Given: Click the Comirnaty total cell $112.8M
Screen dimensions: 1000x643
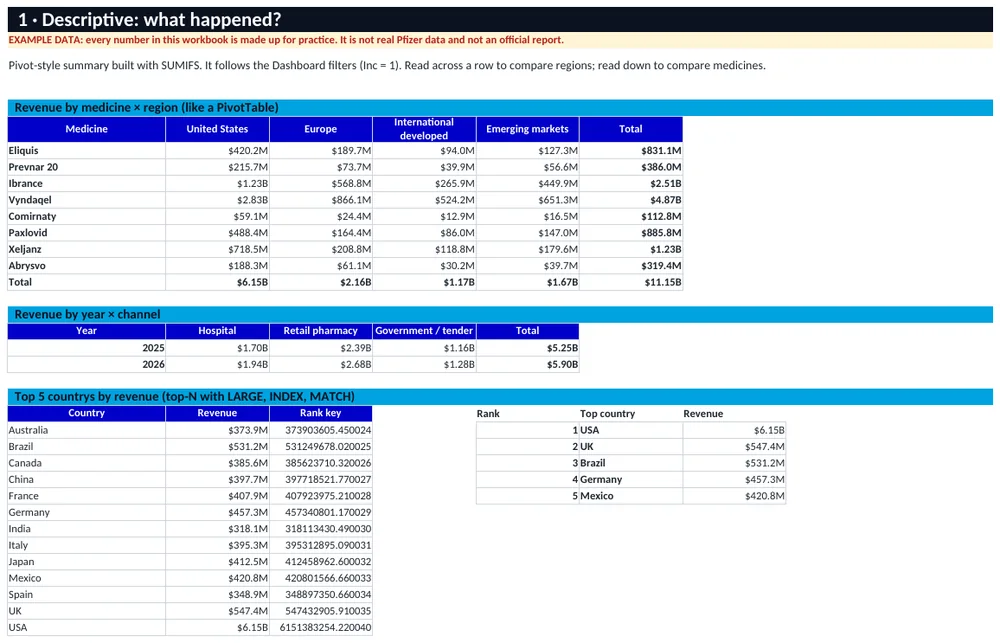Looking at the screenshot, I should (631, 216).
